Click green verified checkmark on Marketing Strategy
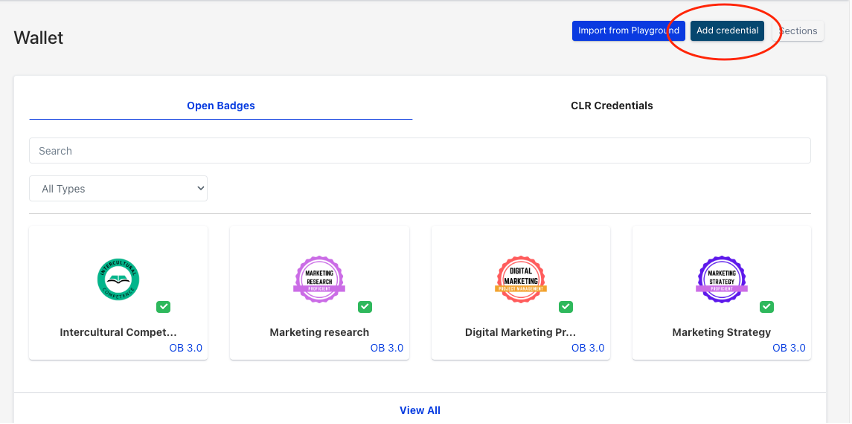 click(x=767, y=307)
